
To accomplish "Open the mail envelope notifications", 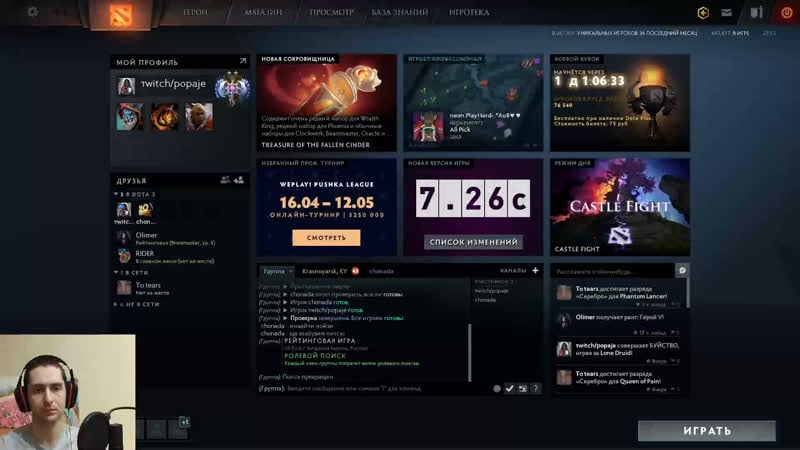I will tap(726, 12).
